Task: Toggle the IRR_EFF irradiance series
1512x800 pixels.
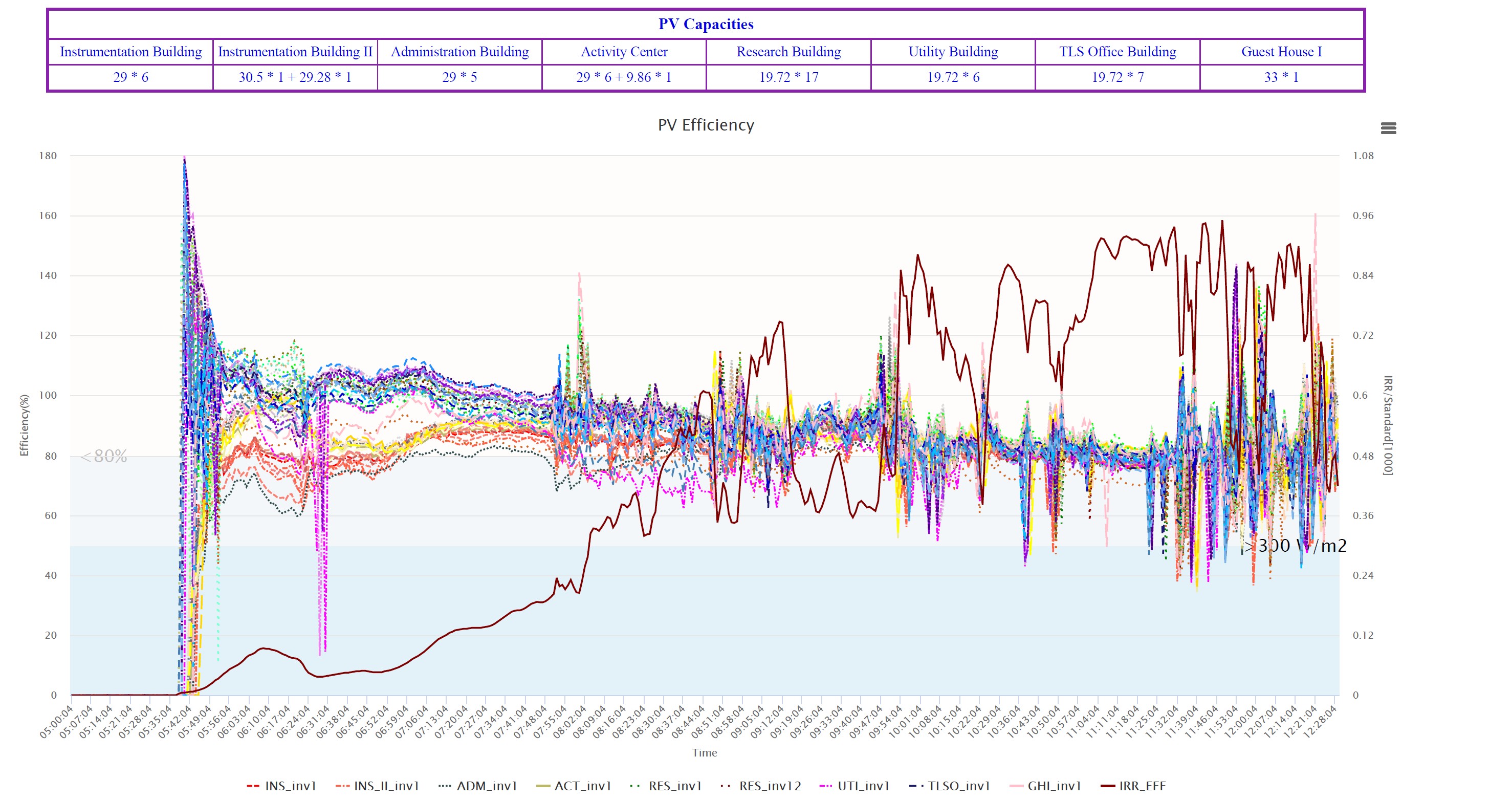Action: pyautogui.click(x=1142, y=785)
